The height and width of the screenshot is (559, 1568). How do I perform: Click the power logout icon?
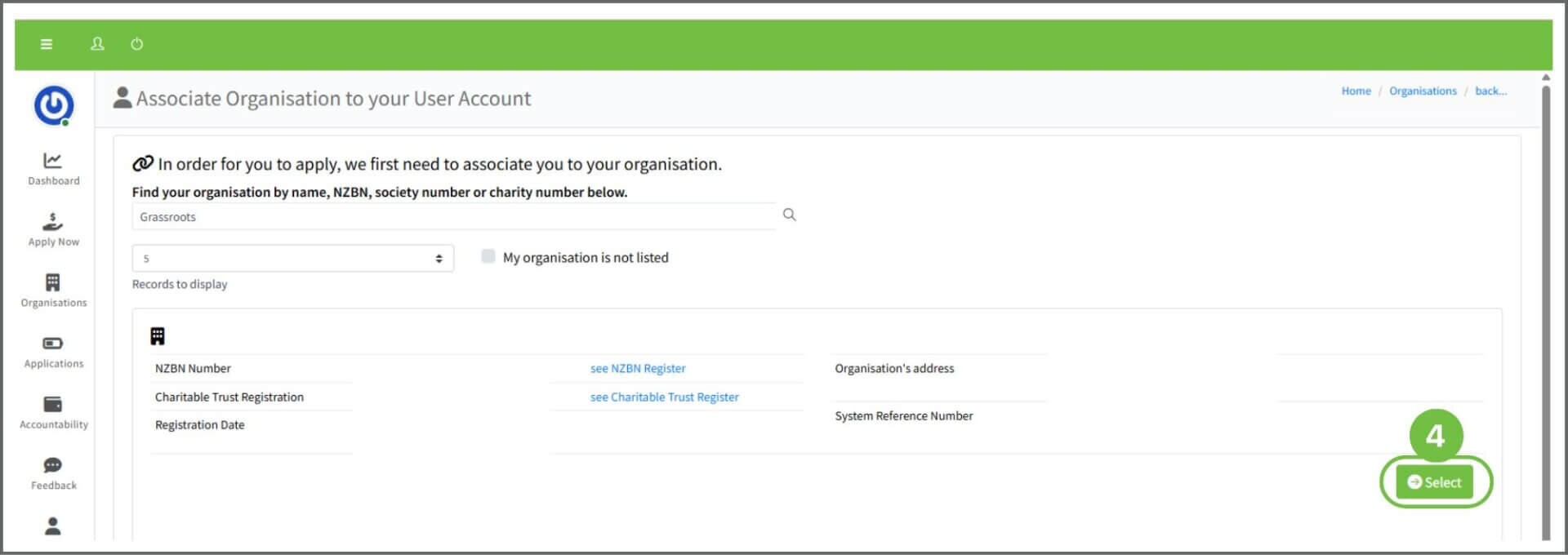point(137,44)
